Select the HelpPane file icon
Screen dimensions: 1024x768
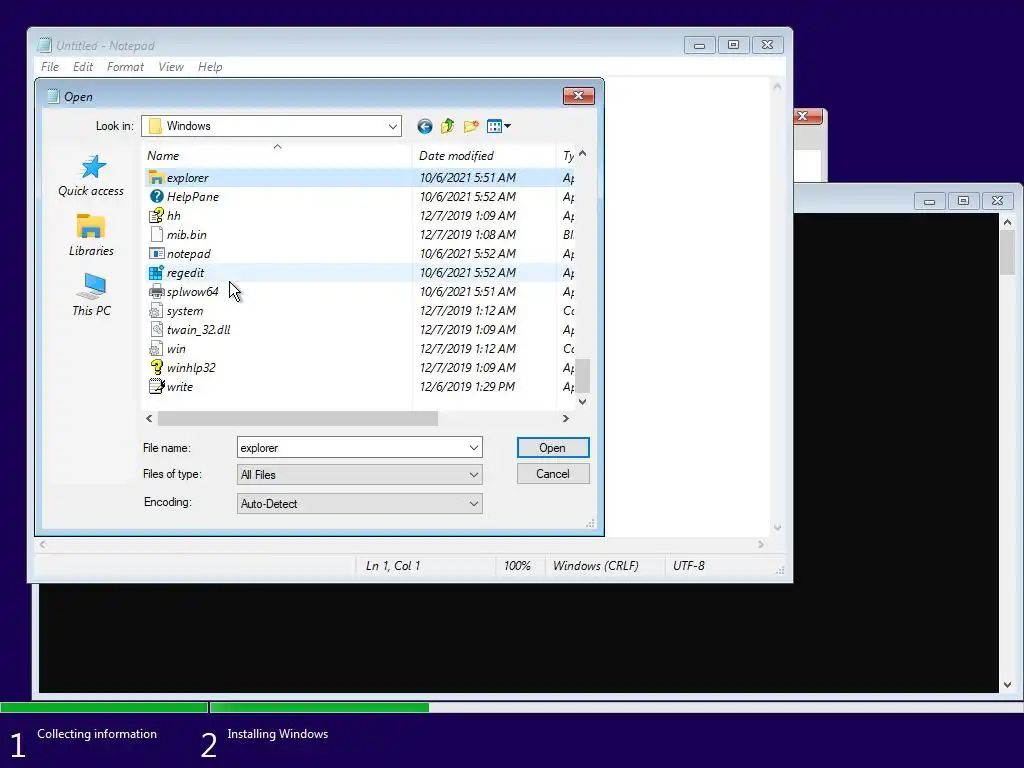tap(156, 197)
